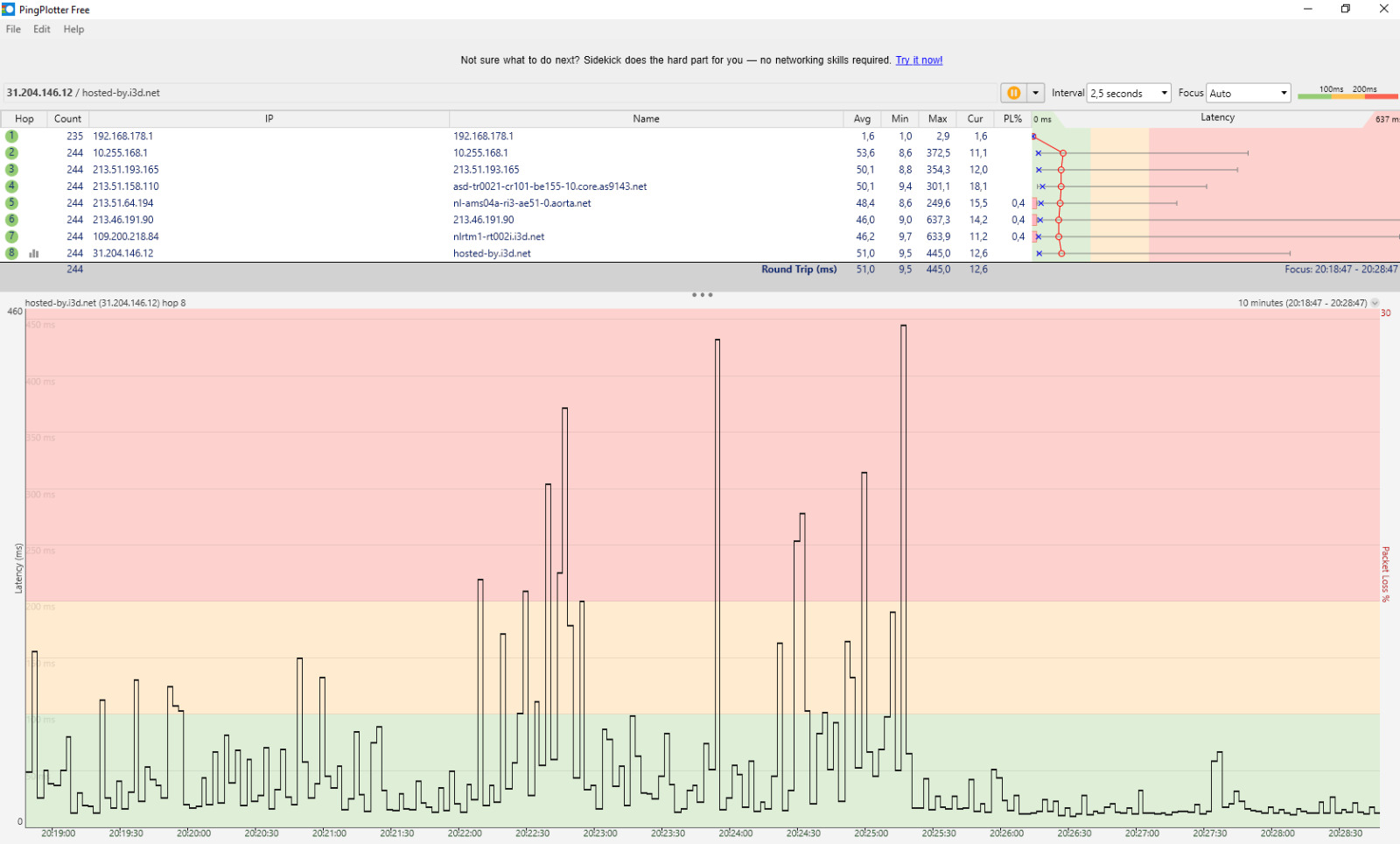Open the File menu

pos(13,29)
